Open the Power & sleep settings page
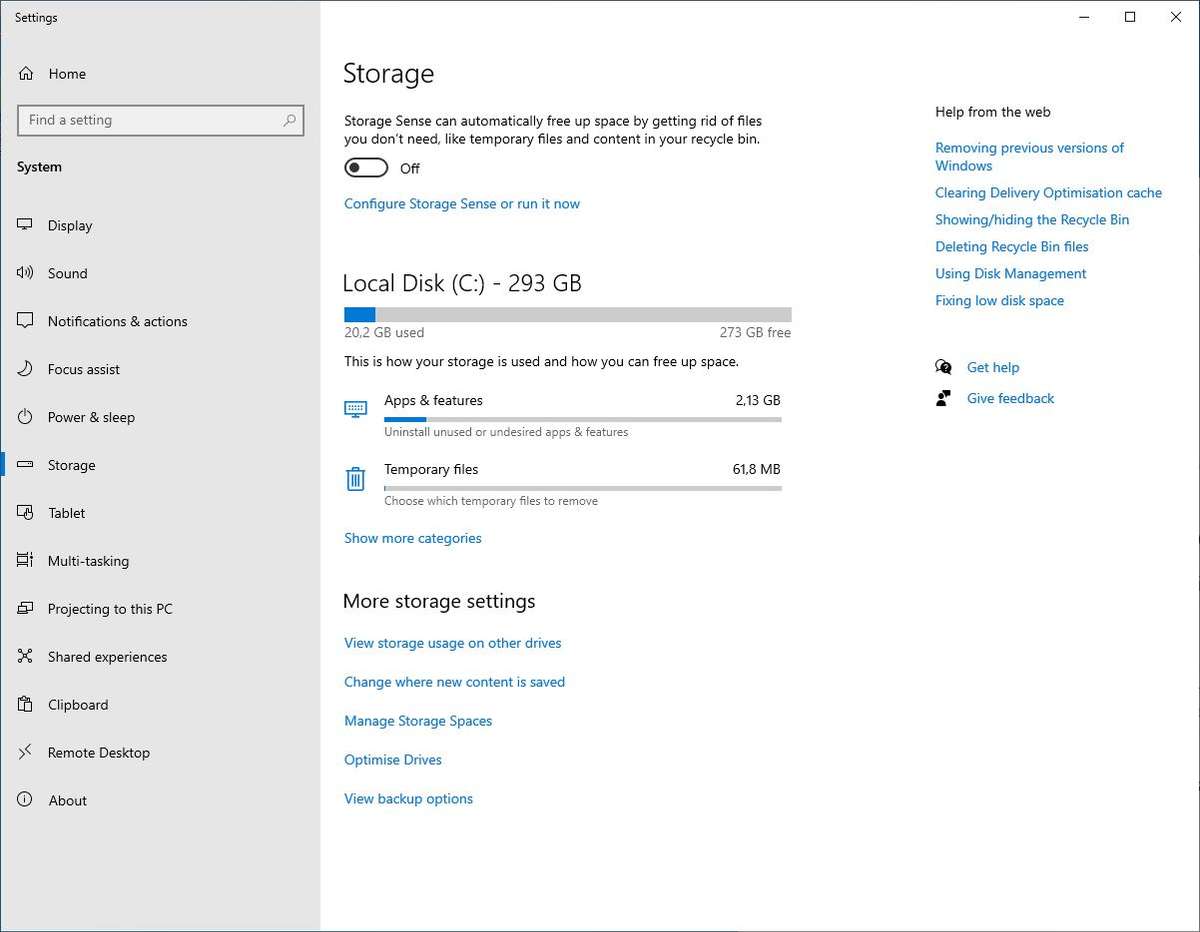Screen dimensions: 1200x932 [x=91, y=417]
